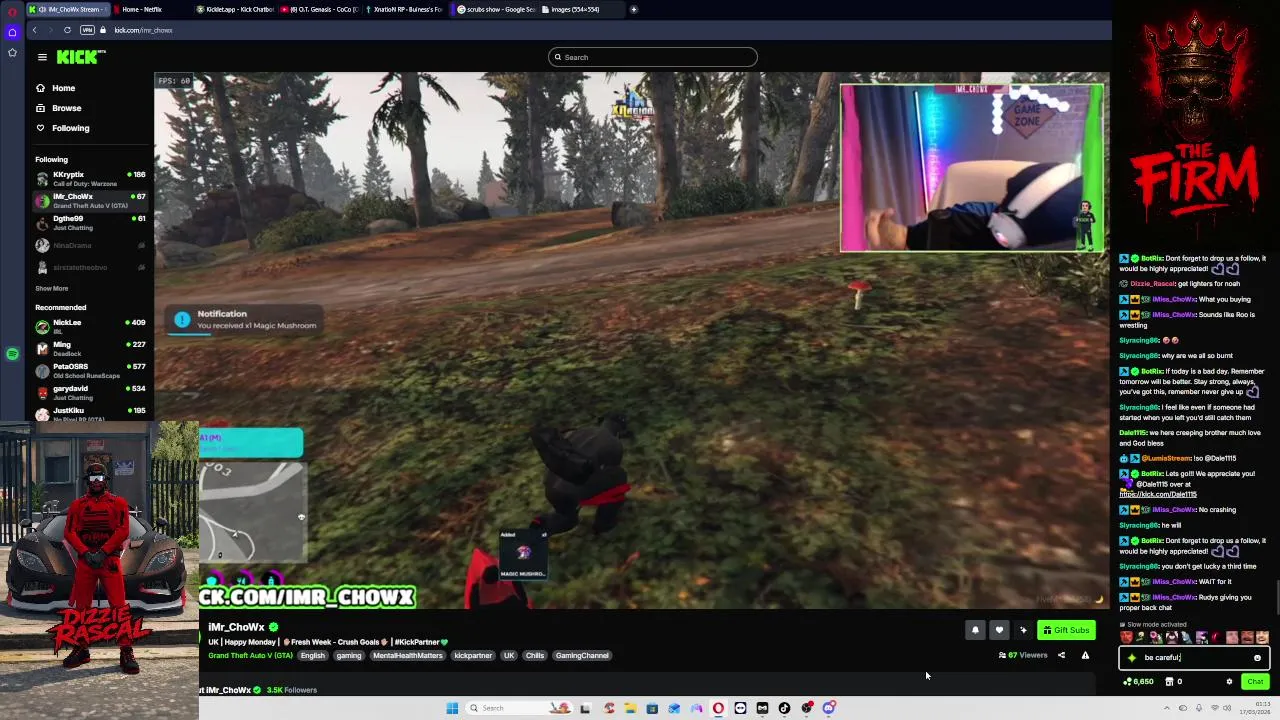
Task: Open File Explorer from taskbar
Action: point(630,708)
